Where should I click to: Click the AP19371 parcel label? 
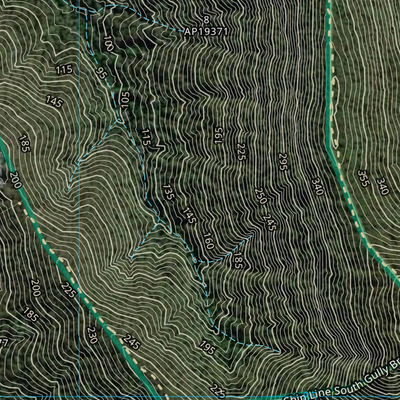(206, 32)
